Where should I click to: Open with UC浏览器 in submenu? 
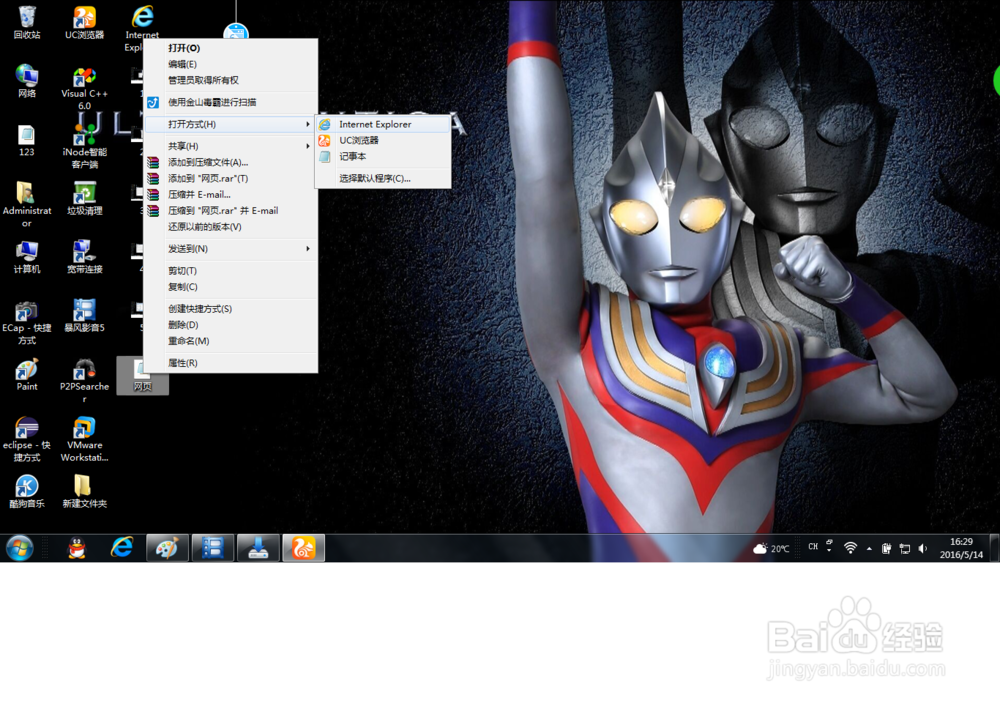pyautogui.click(x=383, y=140)
